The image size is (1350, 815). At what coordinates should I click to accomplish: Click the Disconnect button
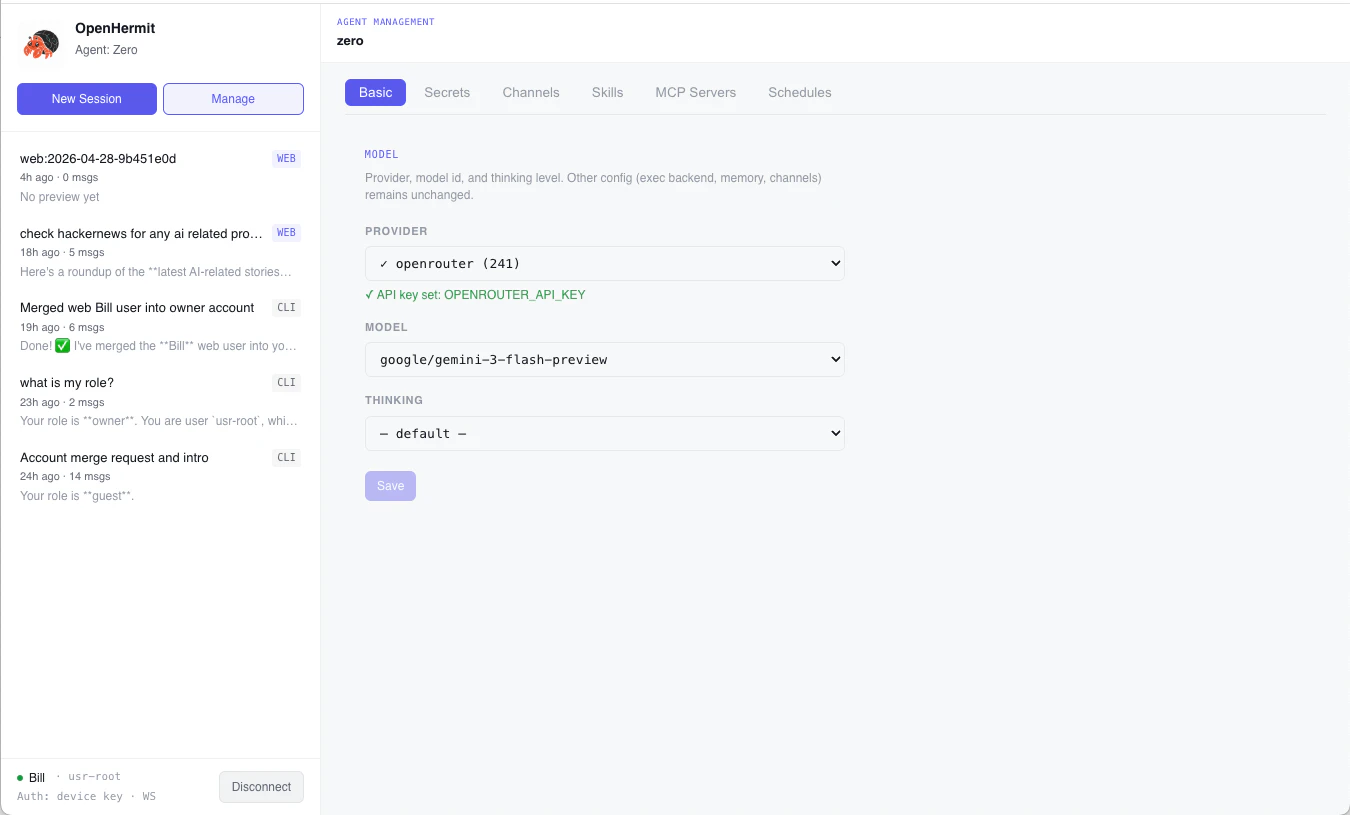pos(261,787)
